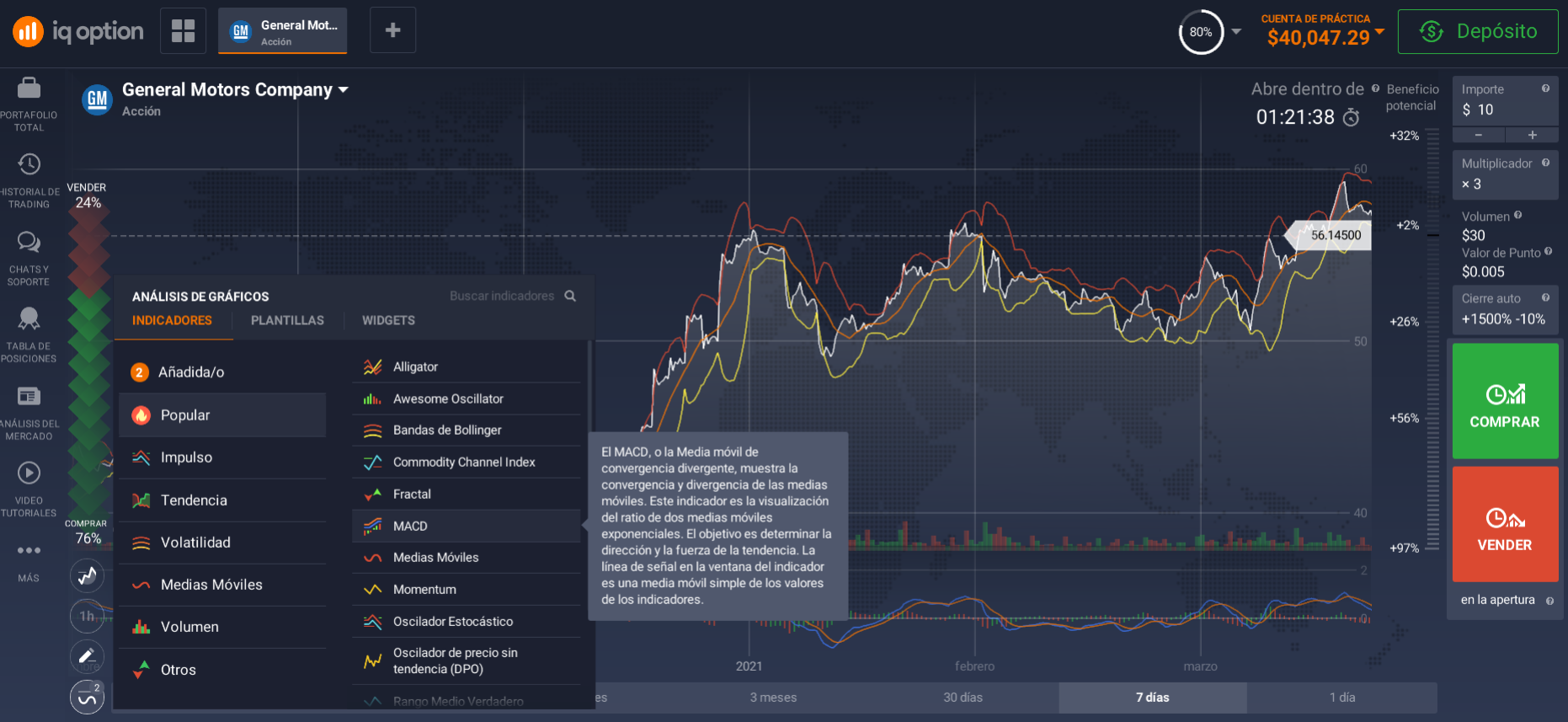The image size is (1568, 722).
Task: Click the Depósito dollar icon
Action: 1432,31
